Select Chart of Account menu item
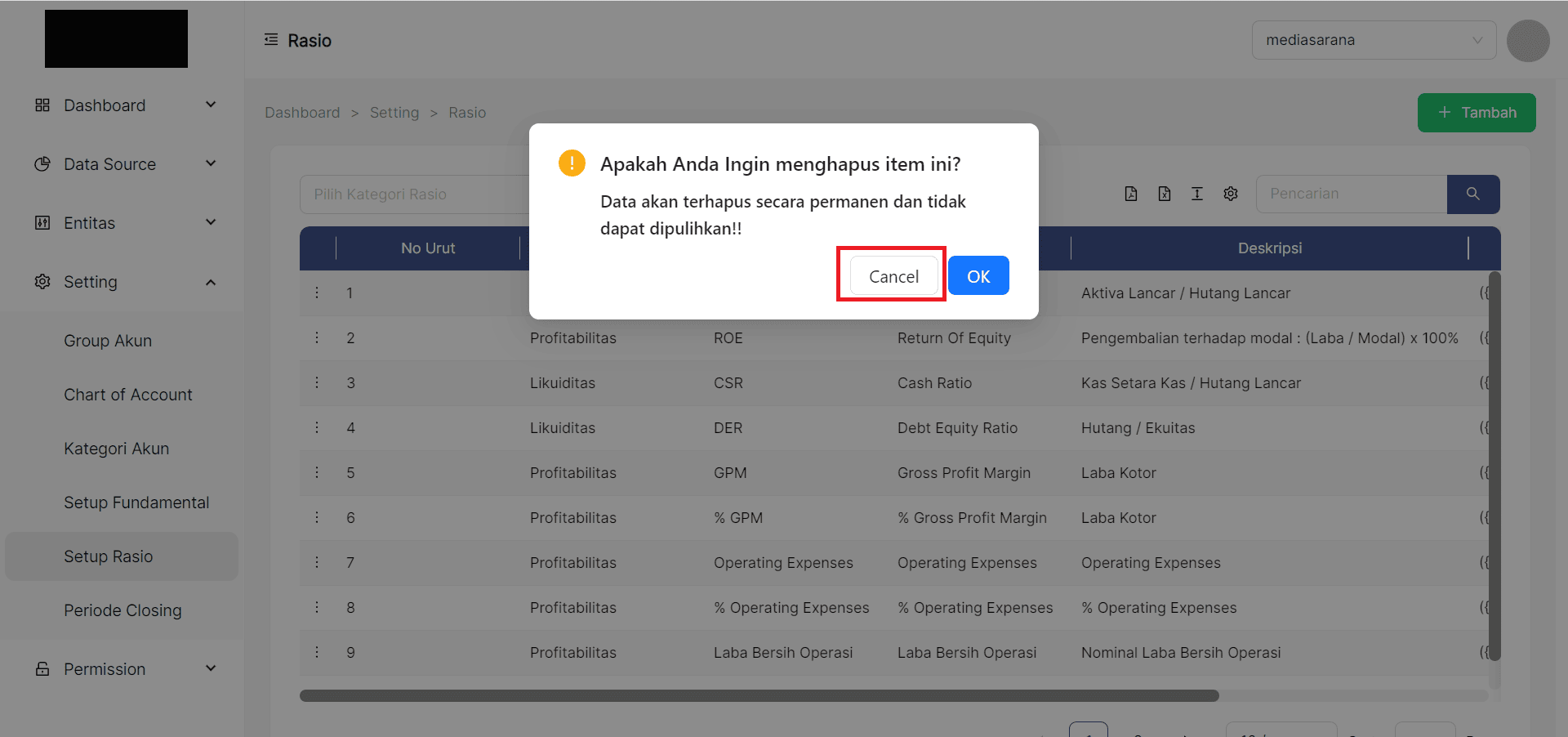This screenshot has width=1568, height=737. coord(128,395)
